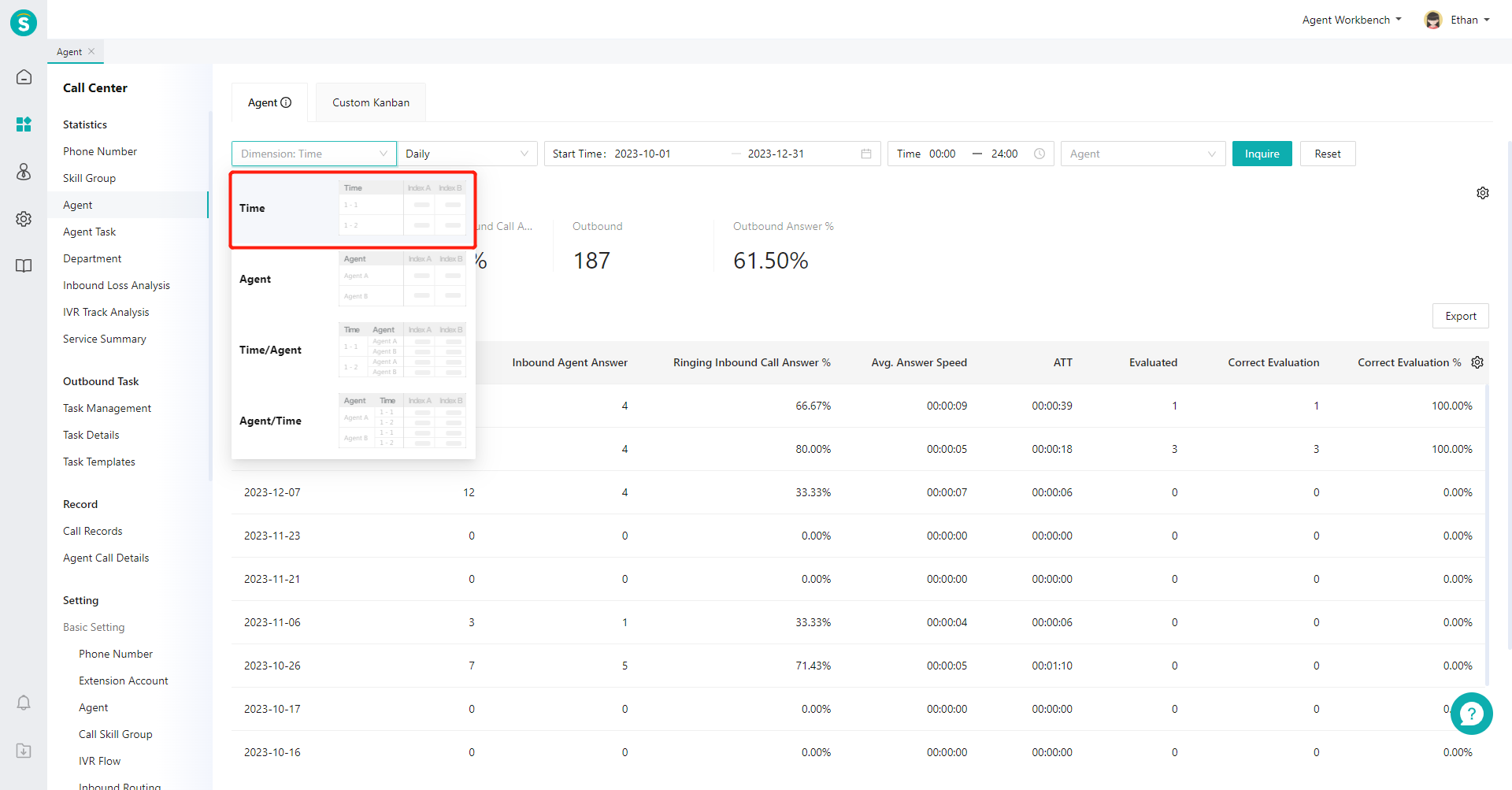
Task: Open the dashboard grid icon in left rail
Action: [x=24, y=124]
